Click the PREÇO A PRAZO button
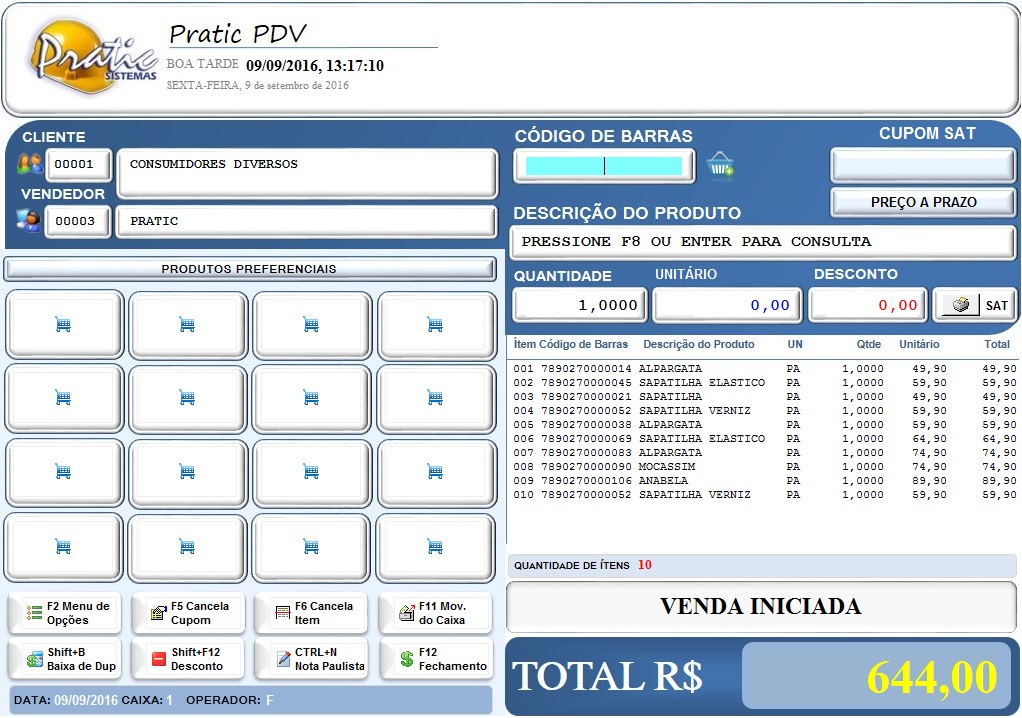This screenshot has width=1022, height=718. (x=923, y=203)
